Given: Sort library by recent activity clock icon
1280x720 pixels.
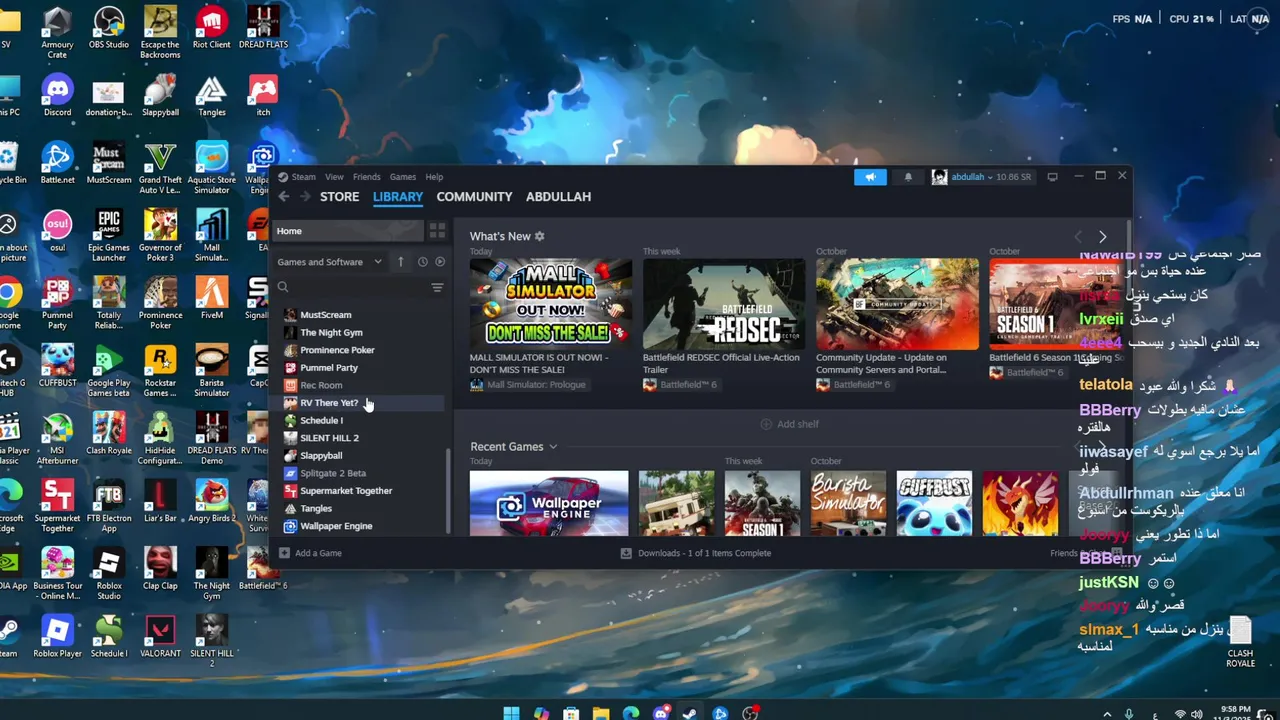Looking at the screenshot, I should tap(422, 262).
